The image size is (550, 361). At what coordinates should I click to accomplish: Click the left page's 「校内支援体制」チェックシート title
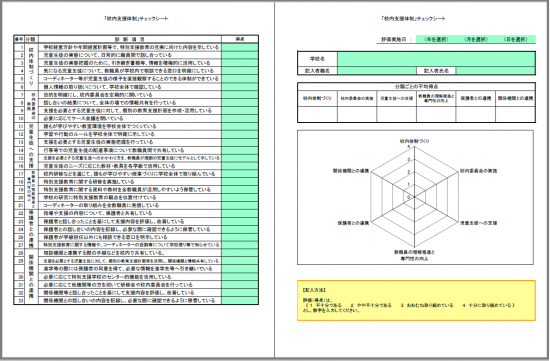[x=136, y=18]
